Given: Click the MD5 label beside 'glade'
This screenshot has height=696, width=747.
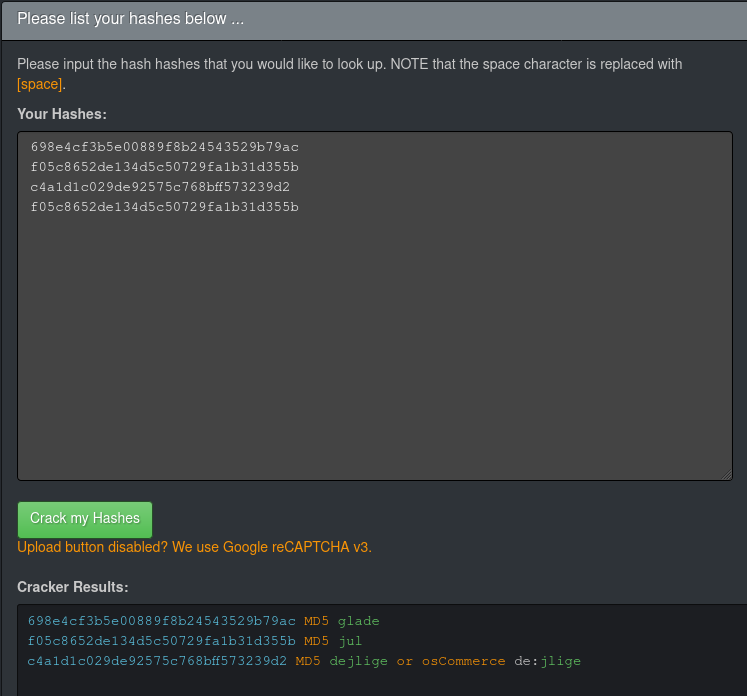Looking at the screenshot, I should click(x=317, y=621).
